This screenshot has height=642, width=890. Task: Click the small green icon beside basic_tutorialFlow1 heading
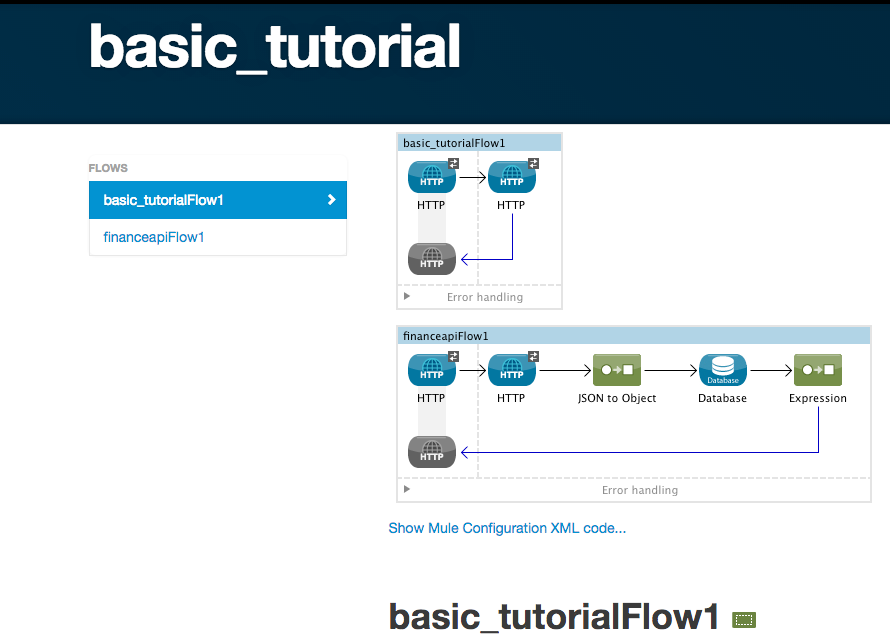[x=743, y=620]
